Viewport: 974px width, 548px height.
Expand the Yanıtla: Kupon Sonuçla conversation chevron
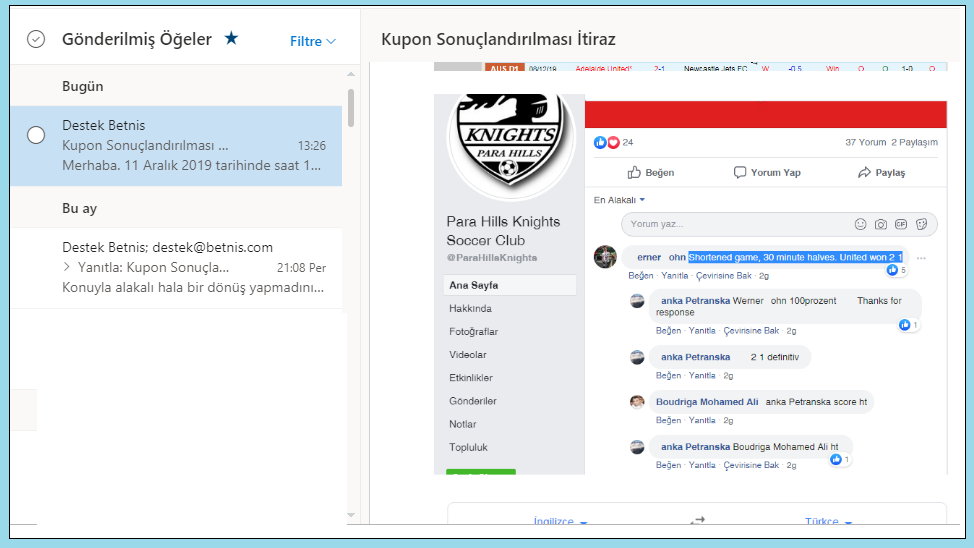(x=67, y=267)
